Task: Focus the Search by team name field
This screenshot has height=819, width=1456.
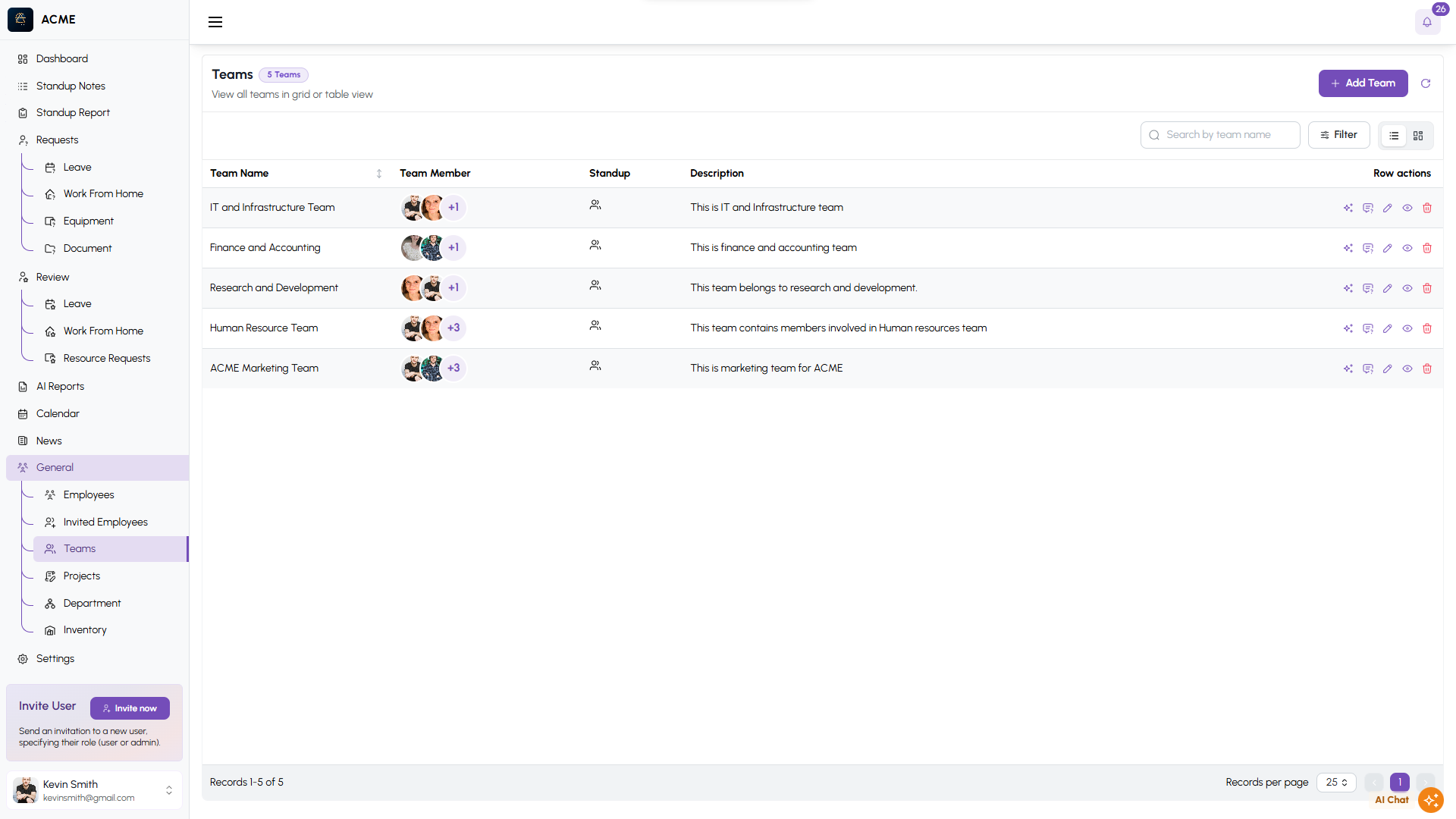Action: coord(1228,135)
